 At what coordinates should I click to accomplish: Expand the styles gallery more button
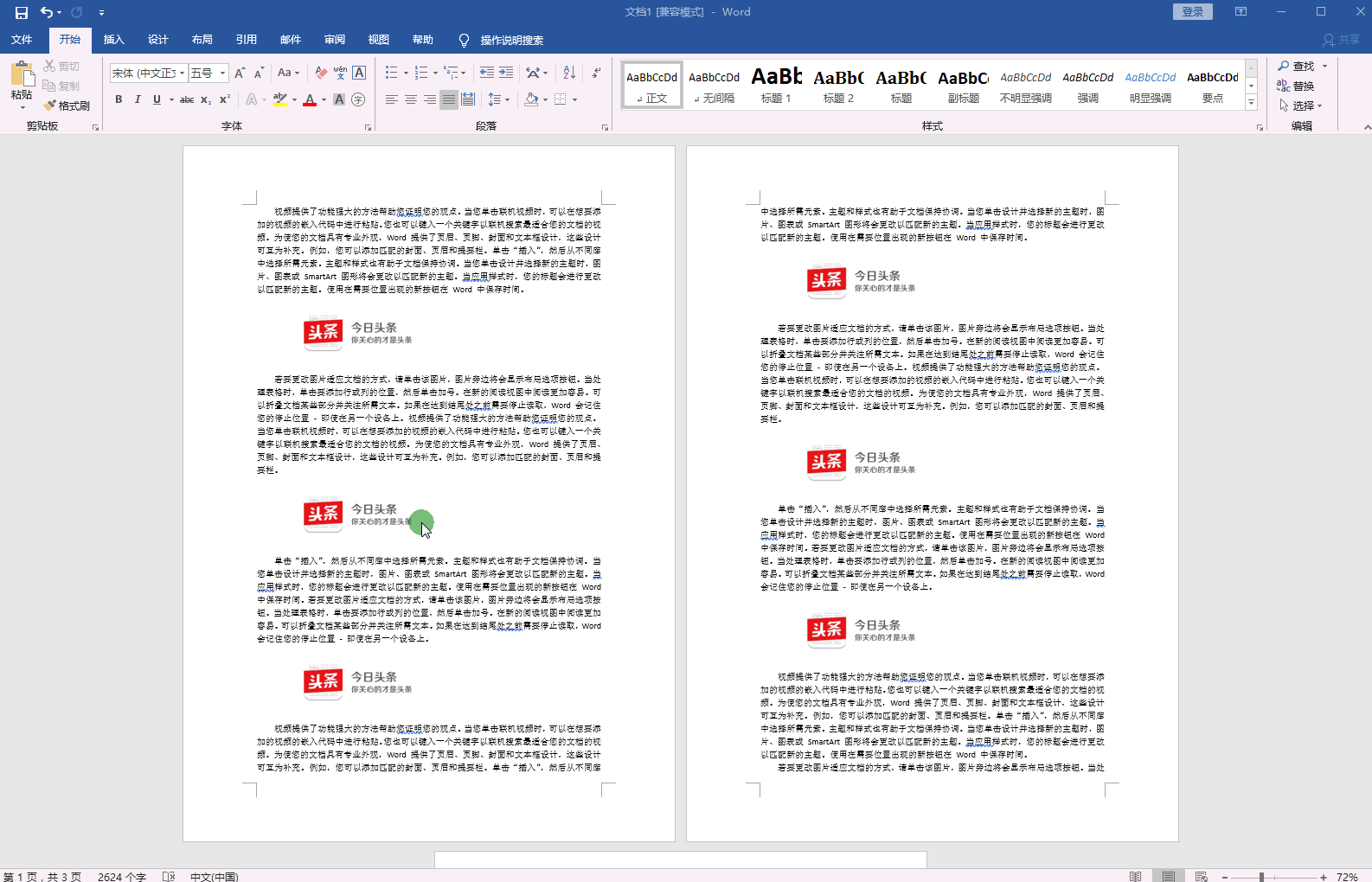[x=1251, y=103]
